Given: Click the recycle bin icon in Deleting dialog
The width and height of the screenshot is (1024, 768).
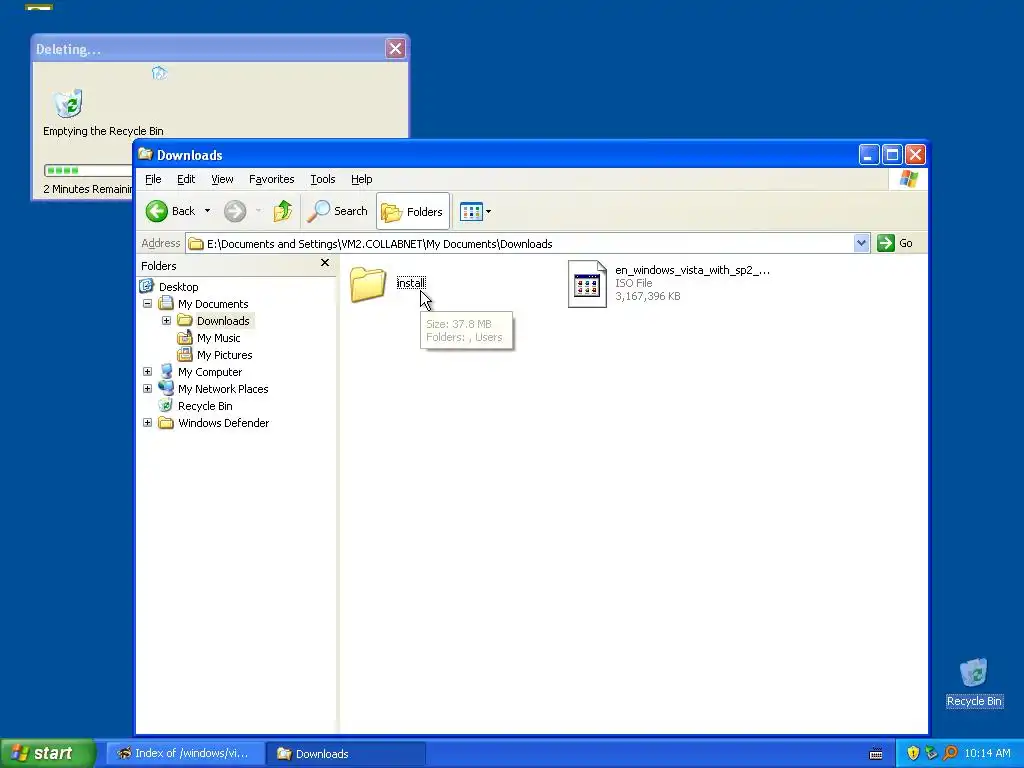Looking at the screenshot, I should pos(68,103).
